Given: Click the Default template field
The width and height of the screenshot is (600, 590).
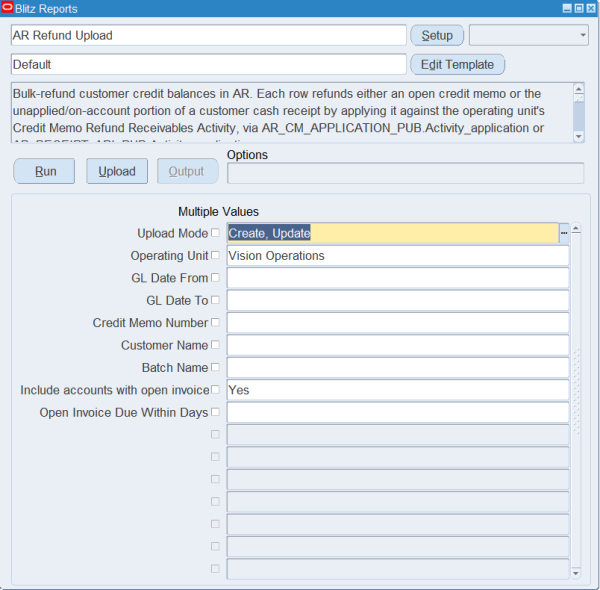Looking at the screenshot, I should point(209,64).
